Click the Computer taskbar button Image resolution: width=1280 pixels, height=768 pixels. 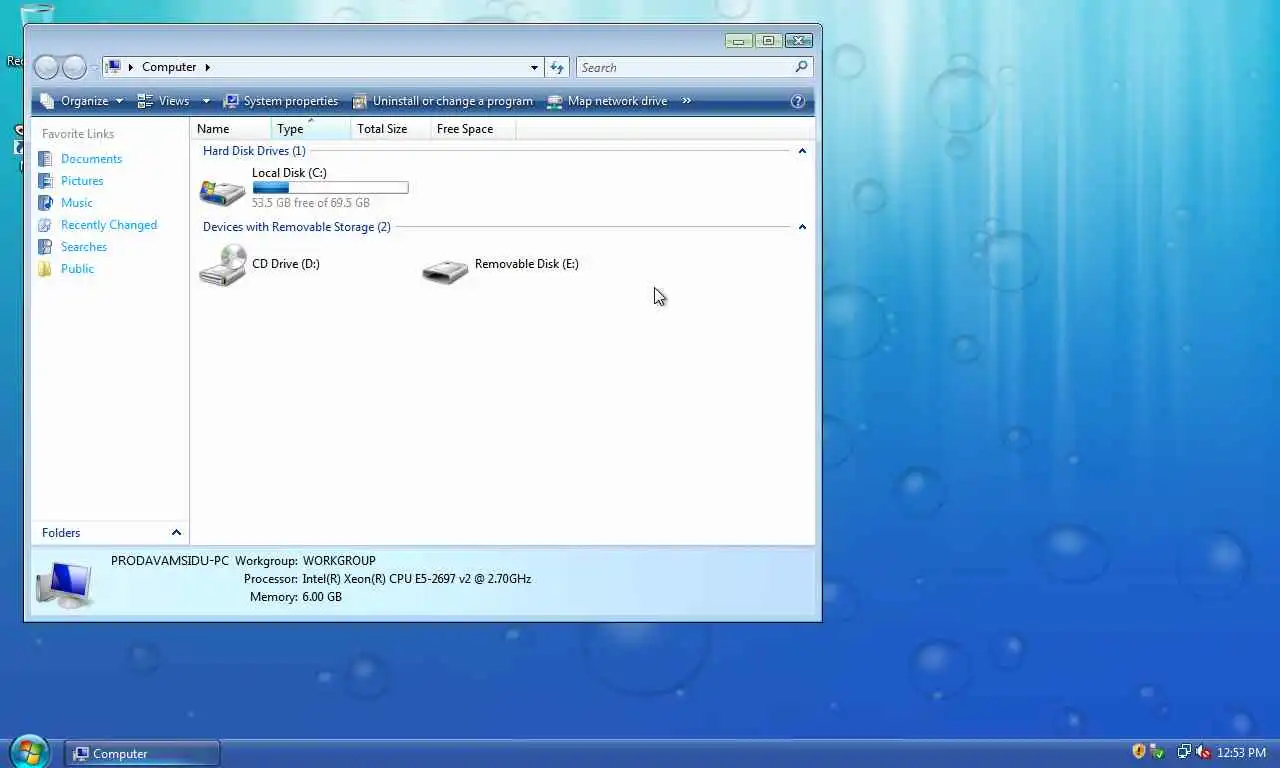pyautogui.click(x=142, y=754)
